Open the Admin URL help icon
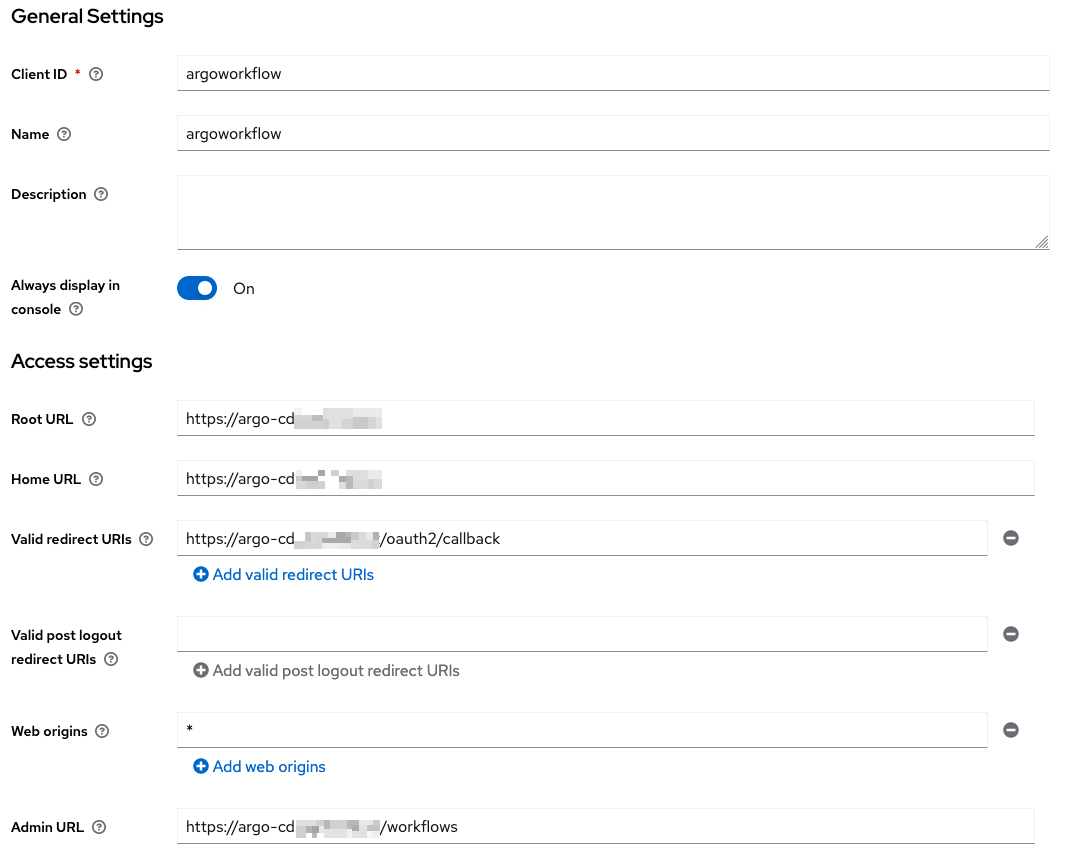 tap(99, 827)
